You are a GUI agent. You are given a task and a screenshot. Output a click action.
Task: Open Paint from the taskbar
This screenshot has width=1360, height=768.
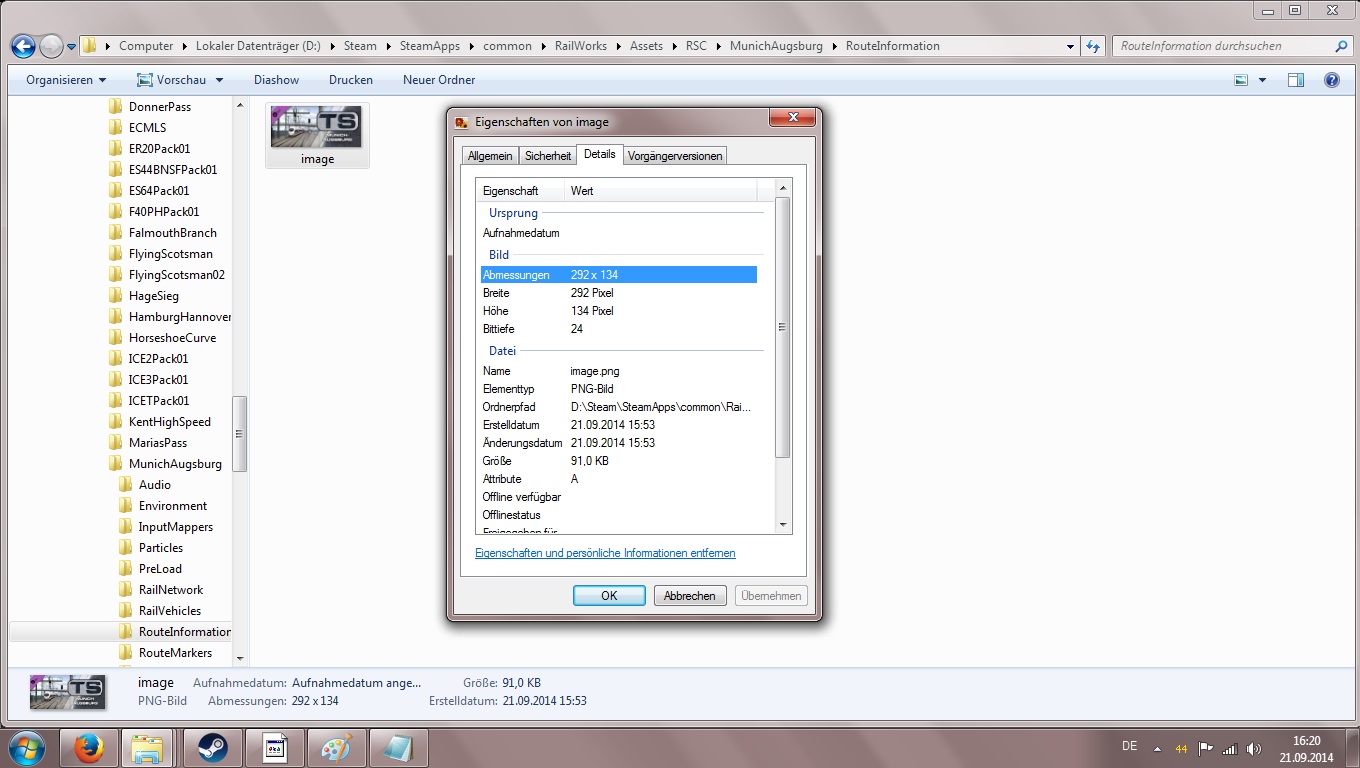coord(337,748)
